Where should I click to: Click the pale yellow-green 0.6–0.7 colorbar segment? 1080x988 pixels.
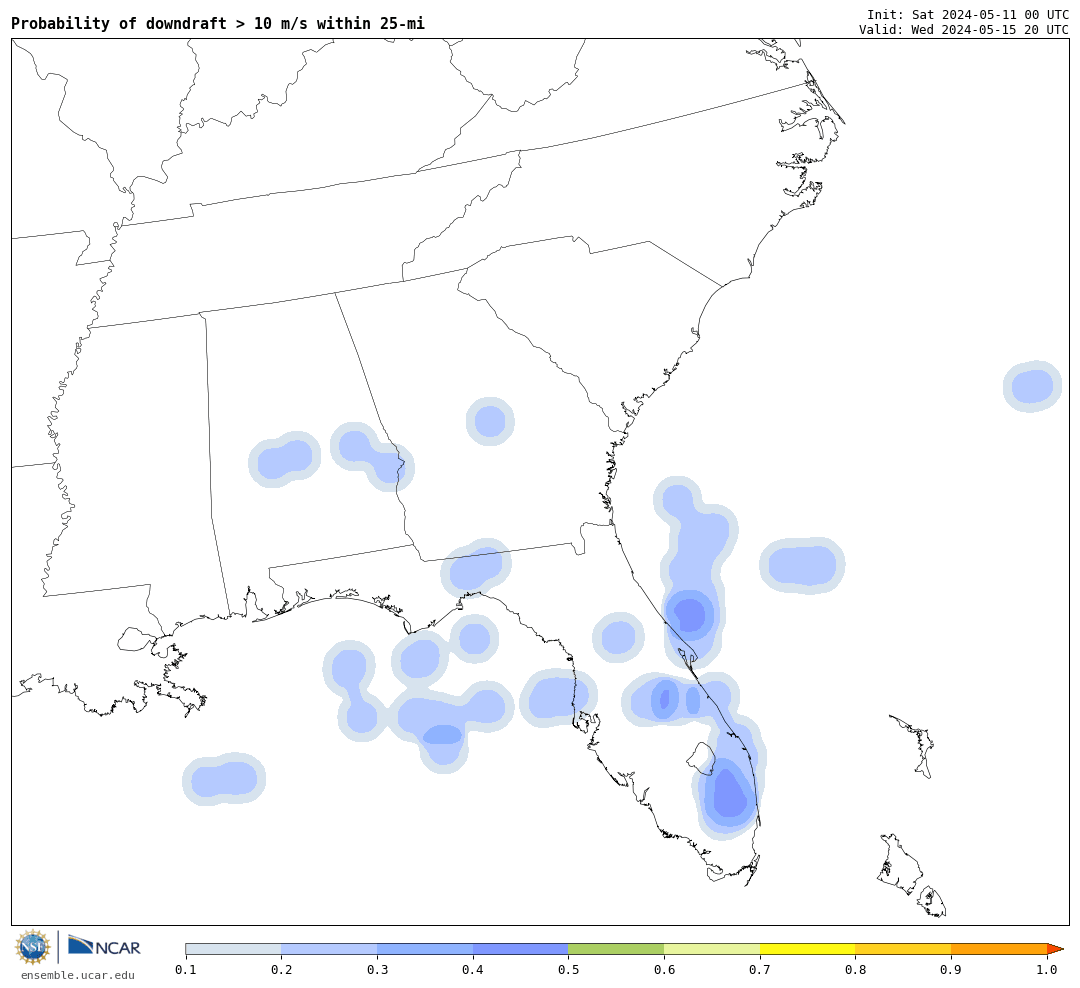point(712,949)
